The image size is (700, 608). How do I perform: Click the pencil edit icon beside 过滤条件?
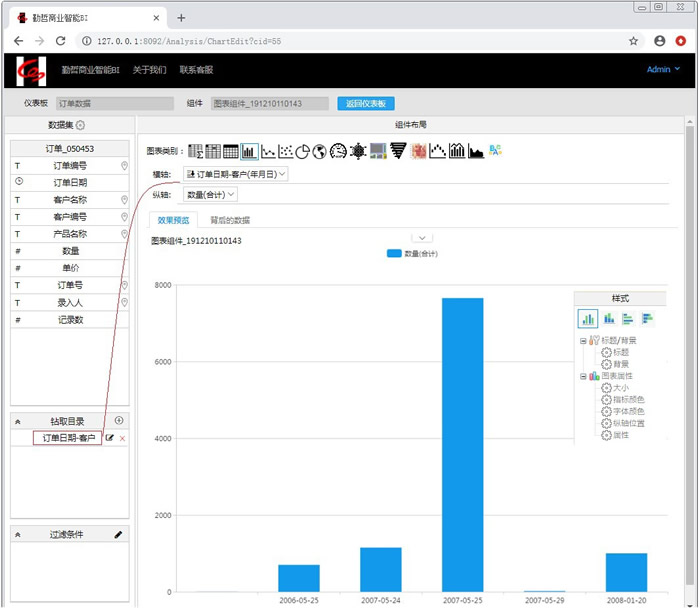click(x=119, y=535)
